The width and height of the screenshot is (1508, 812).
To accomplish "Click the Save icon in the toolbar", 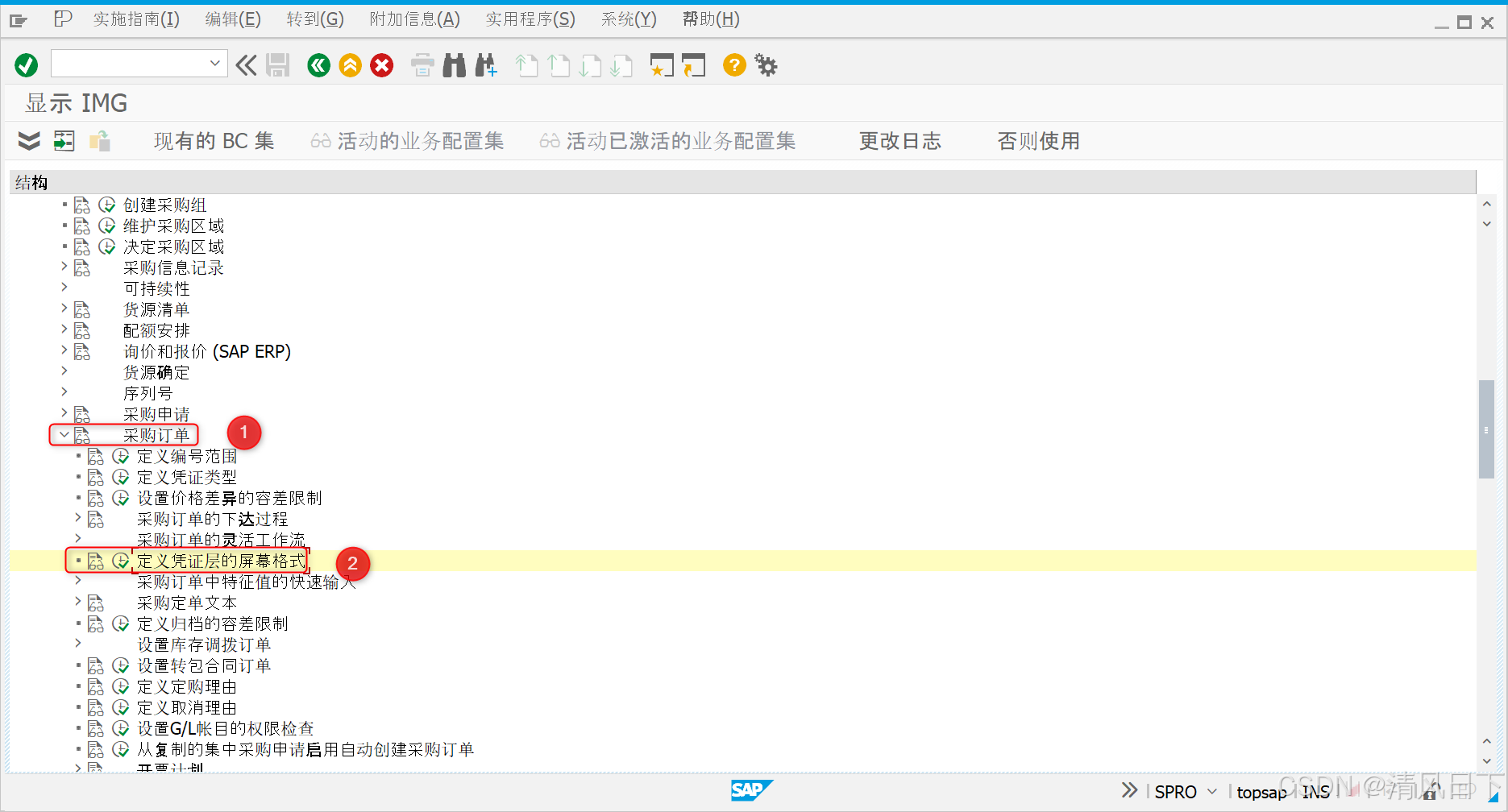I will tap(278, 64).
